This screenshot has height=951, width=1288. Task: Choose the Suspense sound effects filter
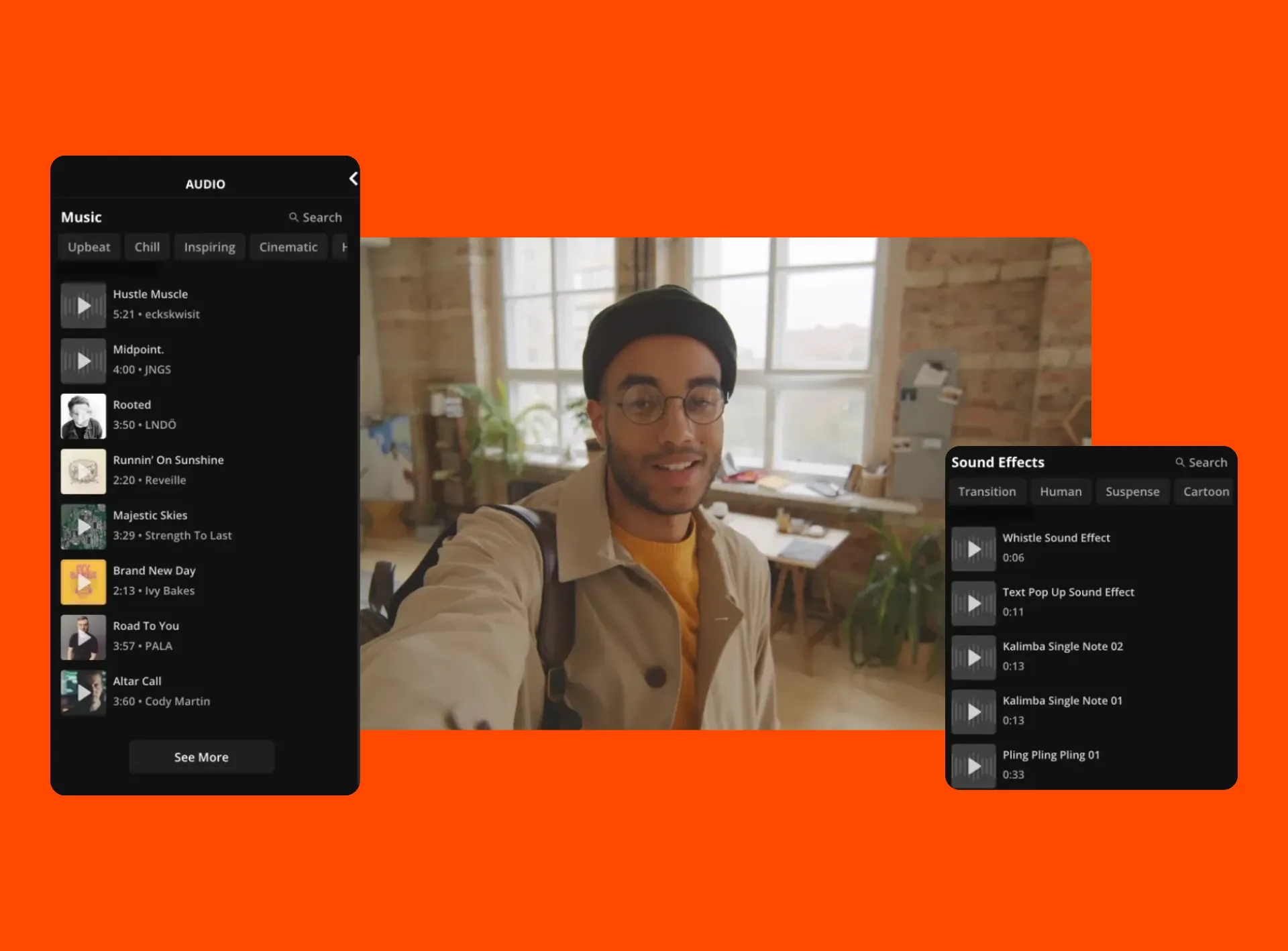(x=1132, y=492)
